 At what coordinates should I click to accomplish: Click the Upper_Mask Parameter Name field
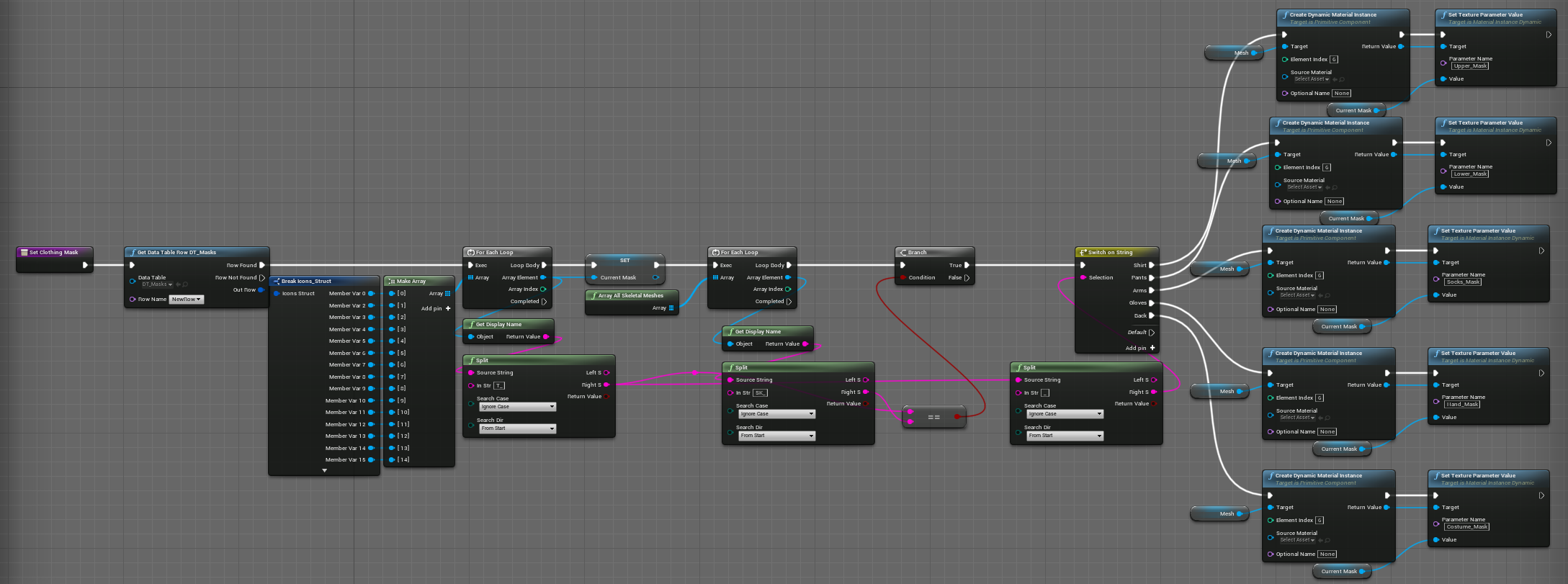[1470, 66]
